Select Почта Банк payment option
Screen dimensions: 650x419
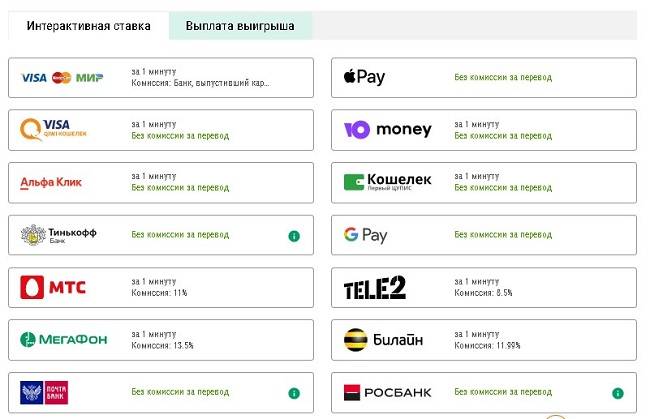pos(161,392)
